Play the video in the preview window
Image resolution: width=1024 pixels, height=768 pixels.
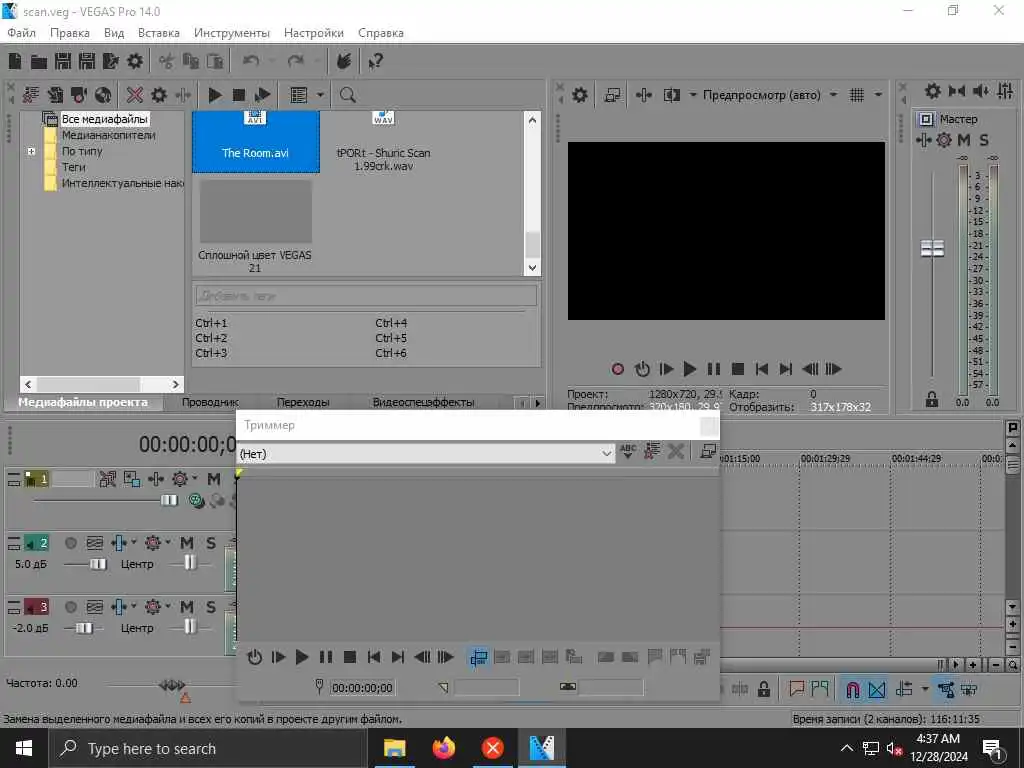tap(690, 369)
